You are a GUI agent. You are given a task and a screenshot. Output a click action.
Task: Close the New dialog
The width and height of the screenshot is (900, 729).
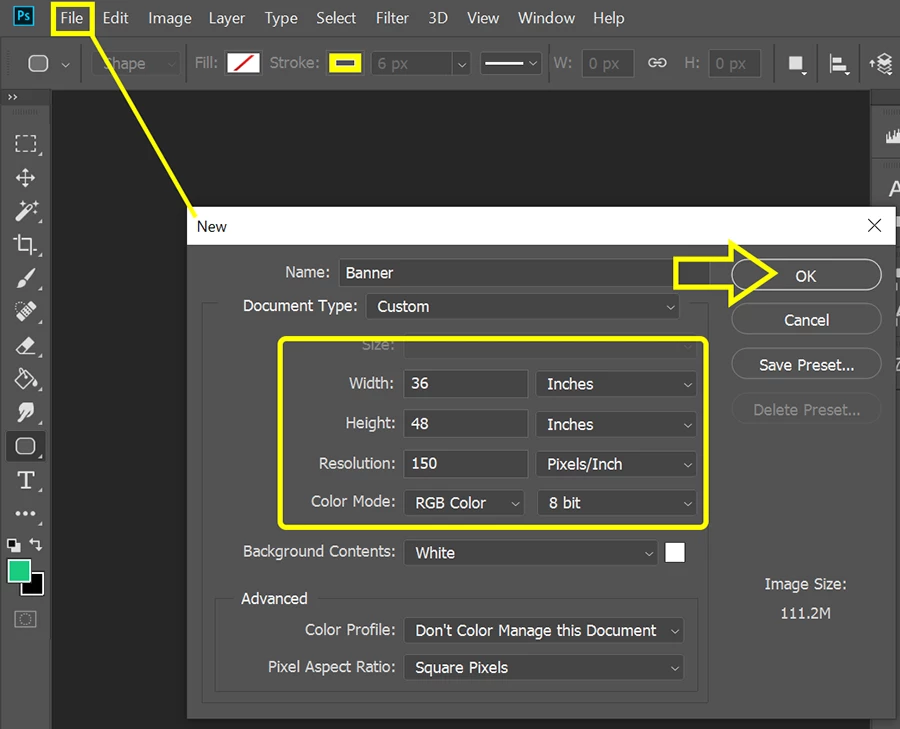click(x=874, y=226)
